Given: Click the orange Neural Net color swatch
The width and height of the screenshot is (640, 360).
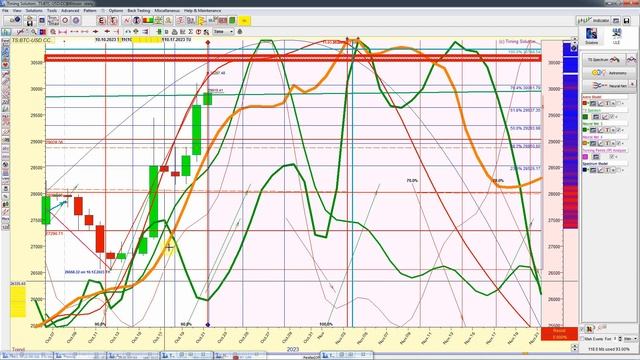Looking at the screenshot, I should tap(584, 143).
